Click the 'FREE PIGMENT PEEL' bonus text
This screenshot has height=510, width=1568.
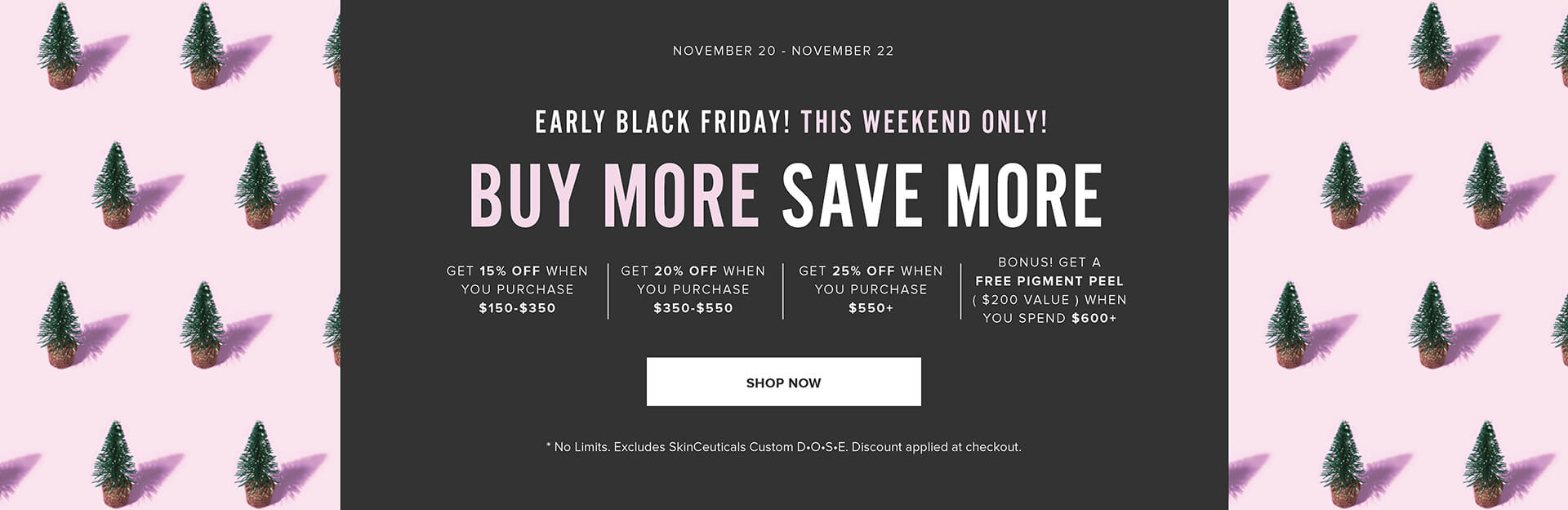pos(1049,280)
